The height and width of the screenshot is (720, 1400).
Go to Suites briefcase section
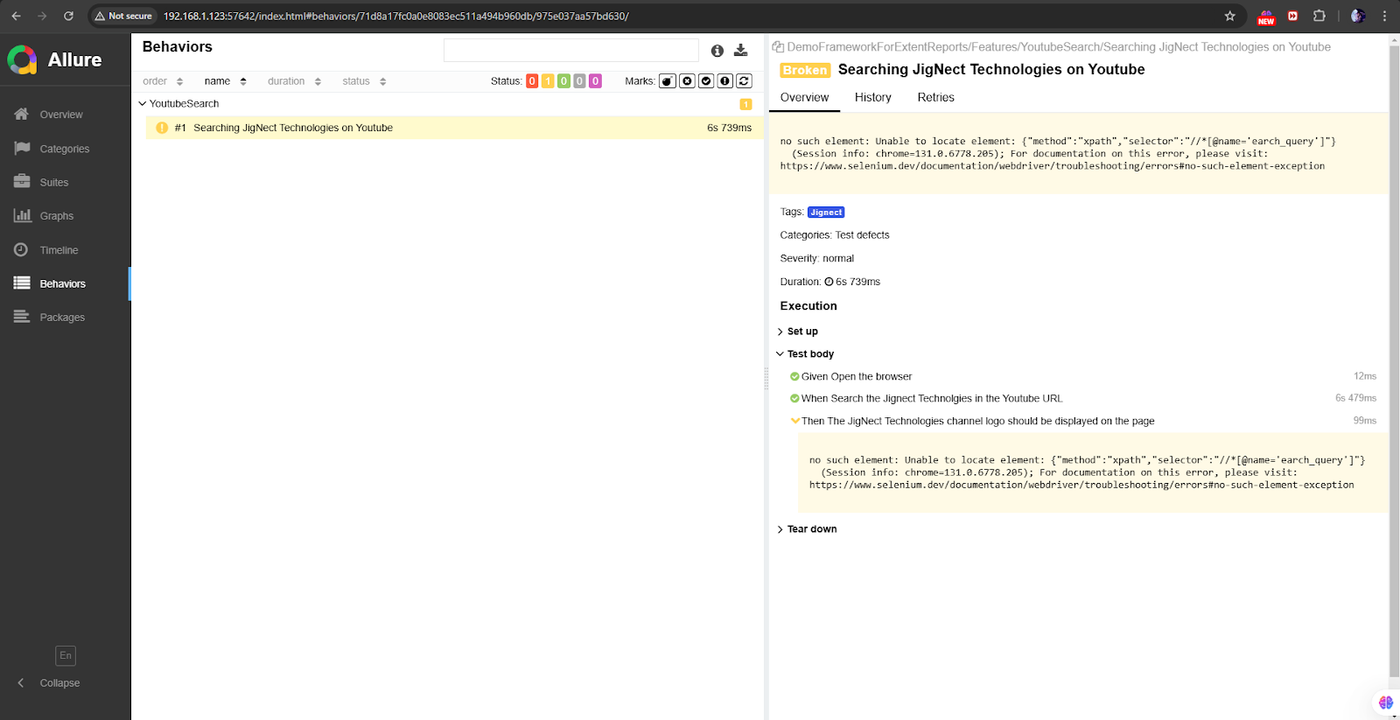tap(65, 182)
